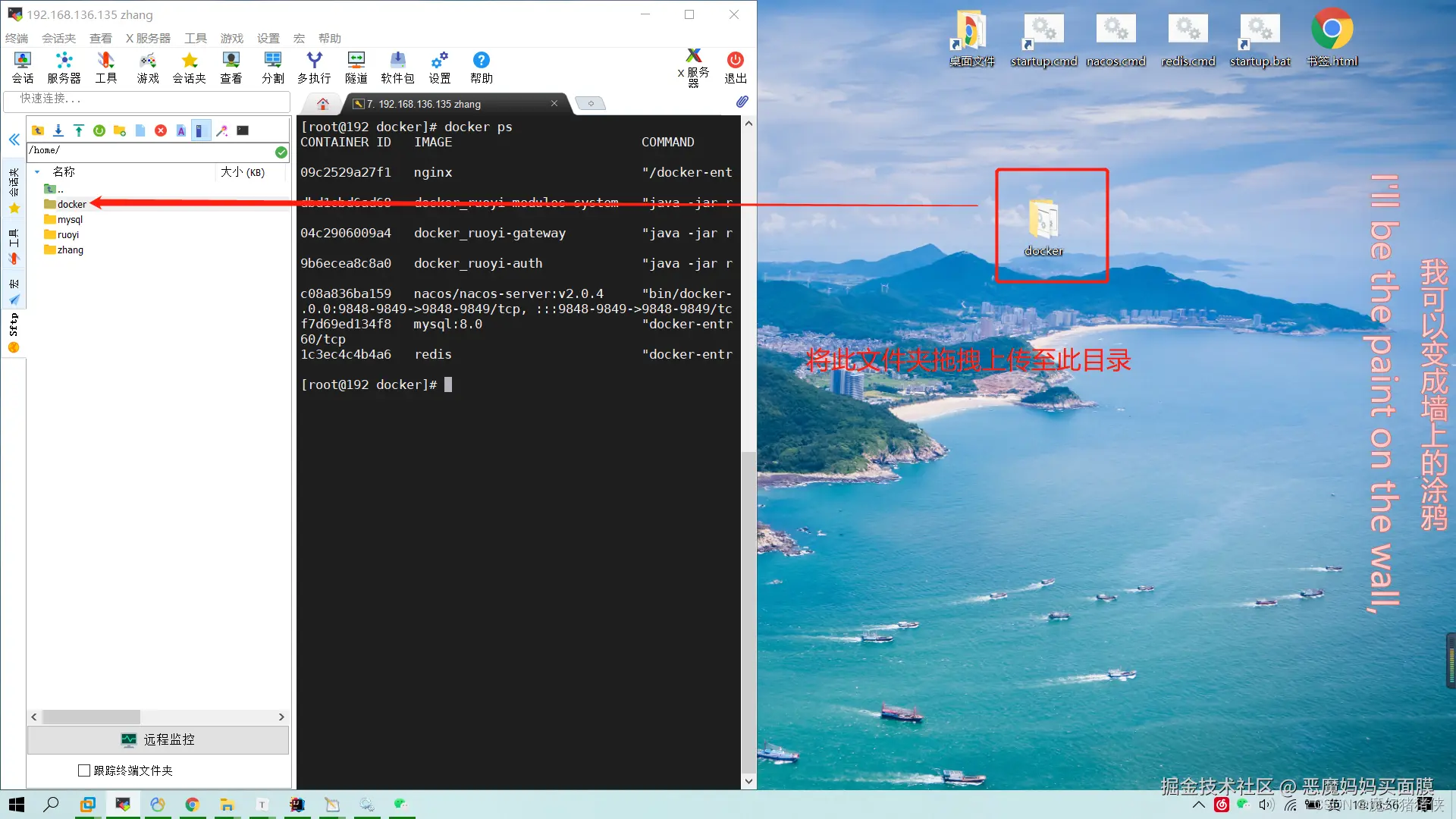Enable the 跟踪终端文件夹 checkbox
The height and width of the screenshot is (819, 1456).
coord(84,770)
